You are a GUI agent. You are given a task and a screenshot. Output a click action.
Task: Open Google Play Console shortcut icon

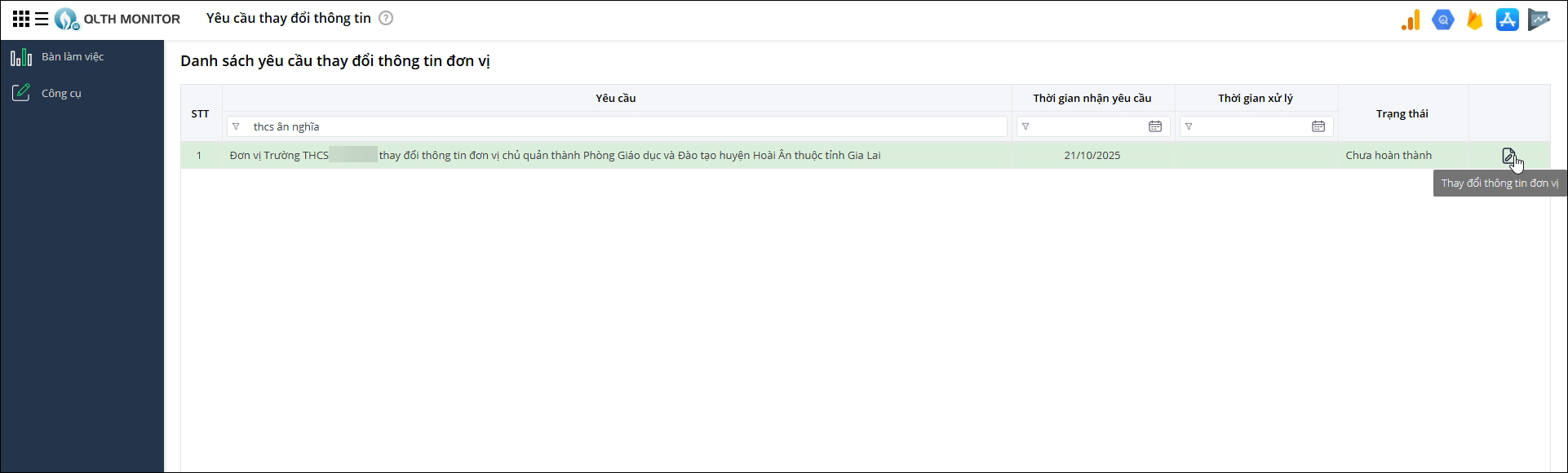point(1539,20)
